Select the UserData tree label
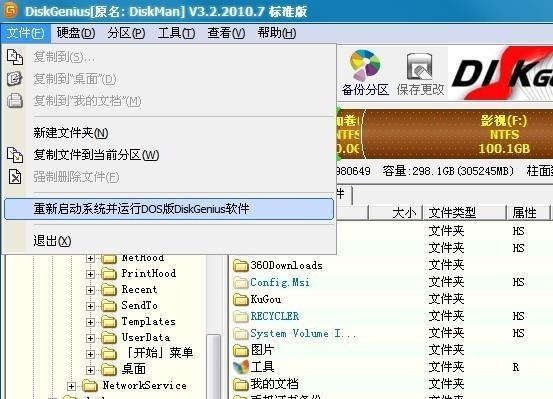Image resolution: width=553 pixels, height=399 pixels. click(x=146, y=338)
